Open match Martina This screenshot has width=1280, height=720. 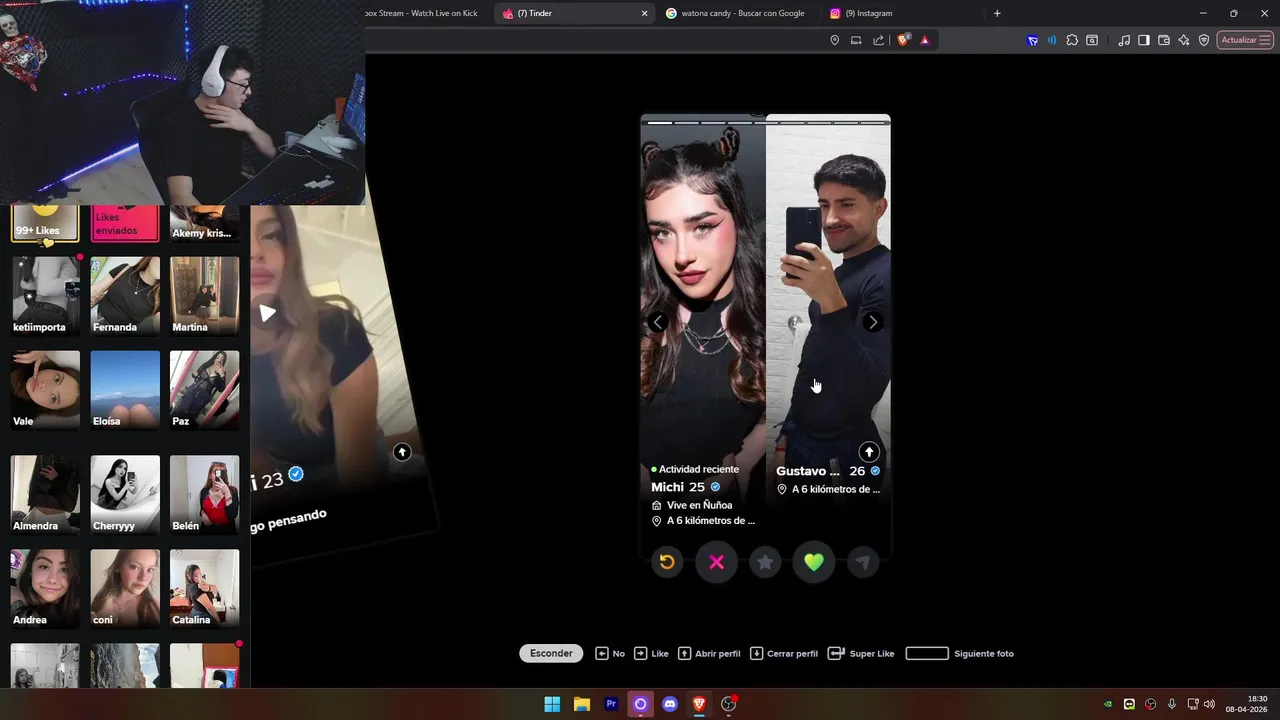(205, 296)
